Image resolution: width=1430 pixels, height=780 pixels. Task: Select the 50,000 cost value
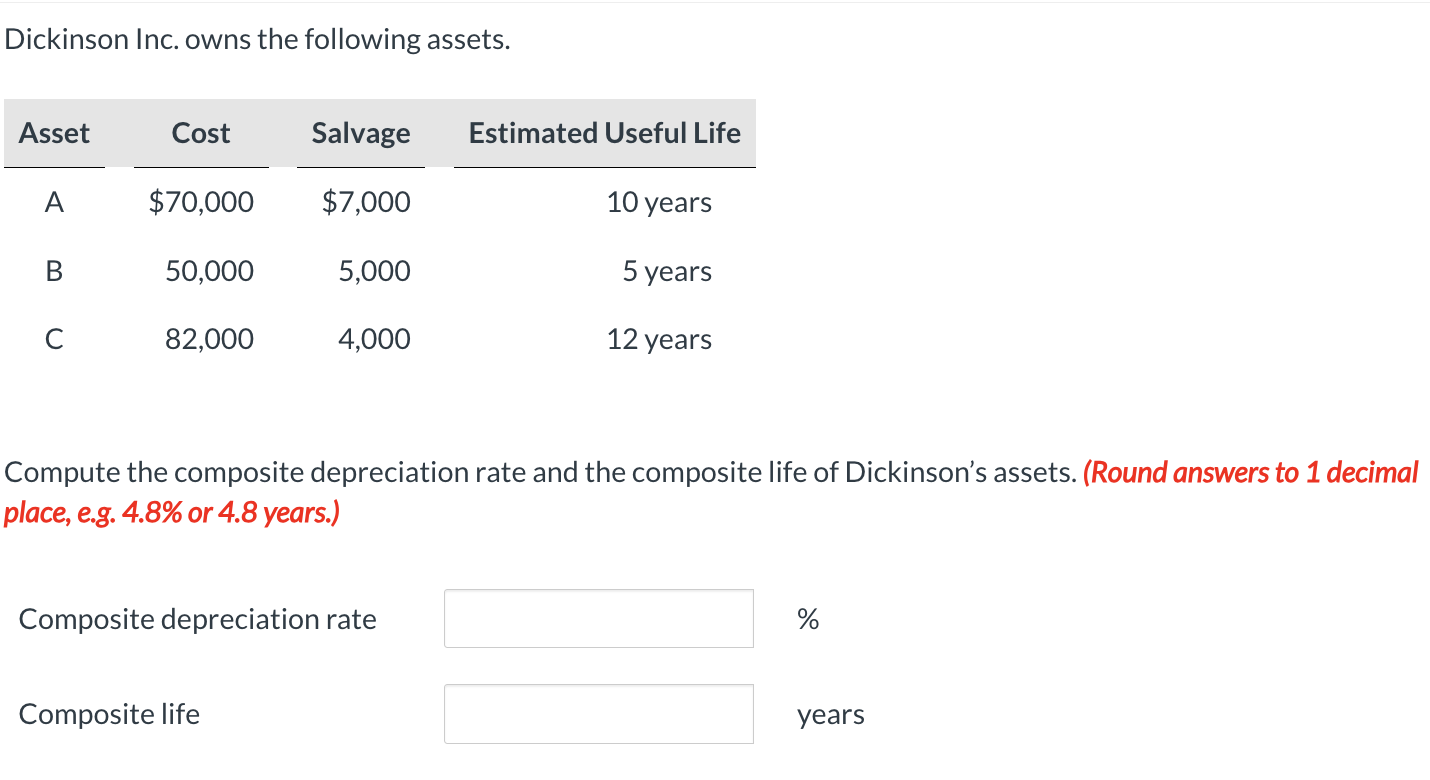pyautogui.click(x=209, y=270)
